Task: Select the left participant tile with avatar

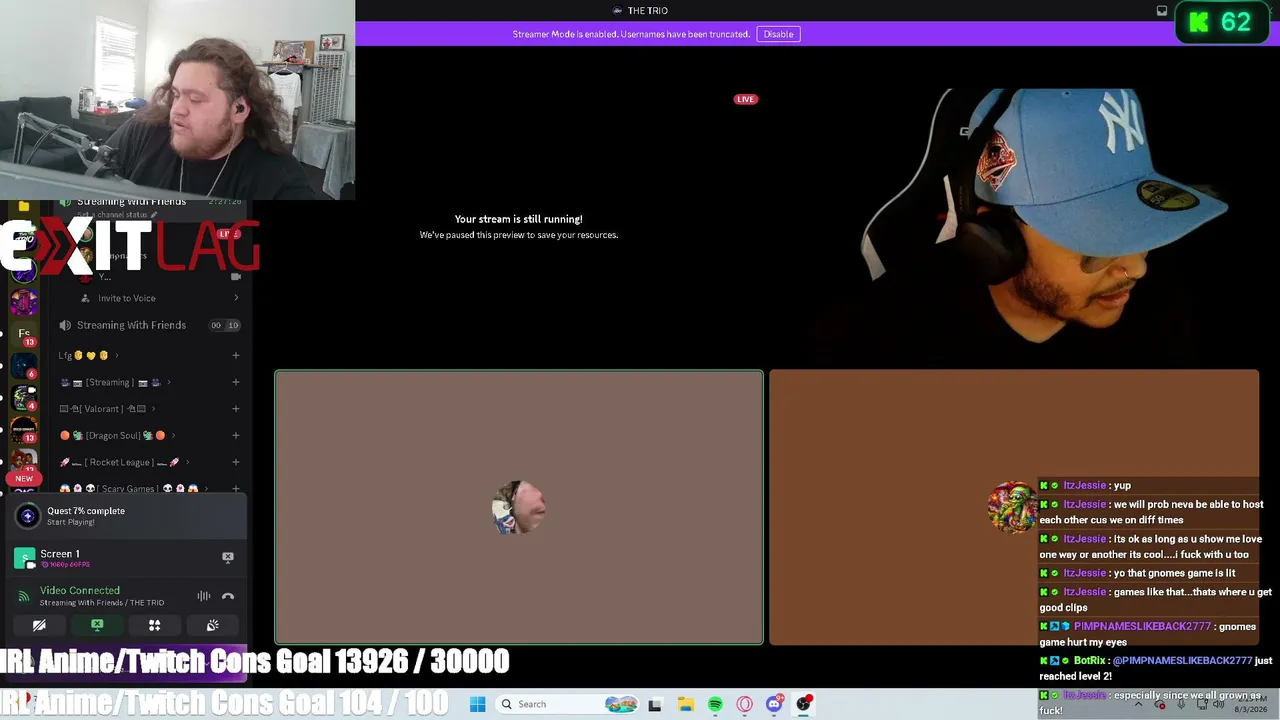Action: click(519, 508)
